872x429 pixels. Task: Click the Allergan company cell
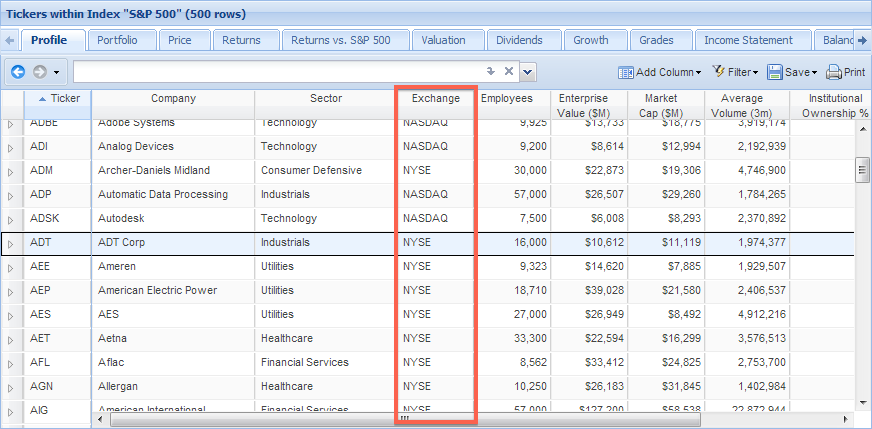point(174,386)
